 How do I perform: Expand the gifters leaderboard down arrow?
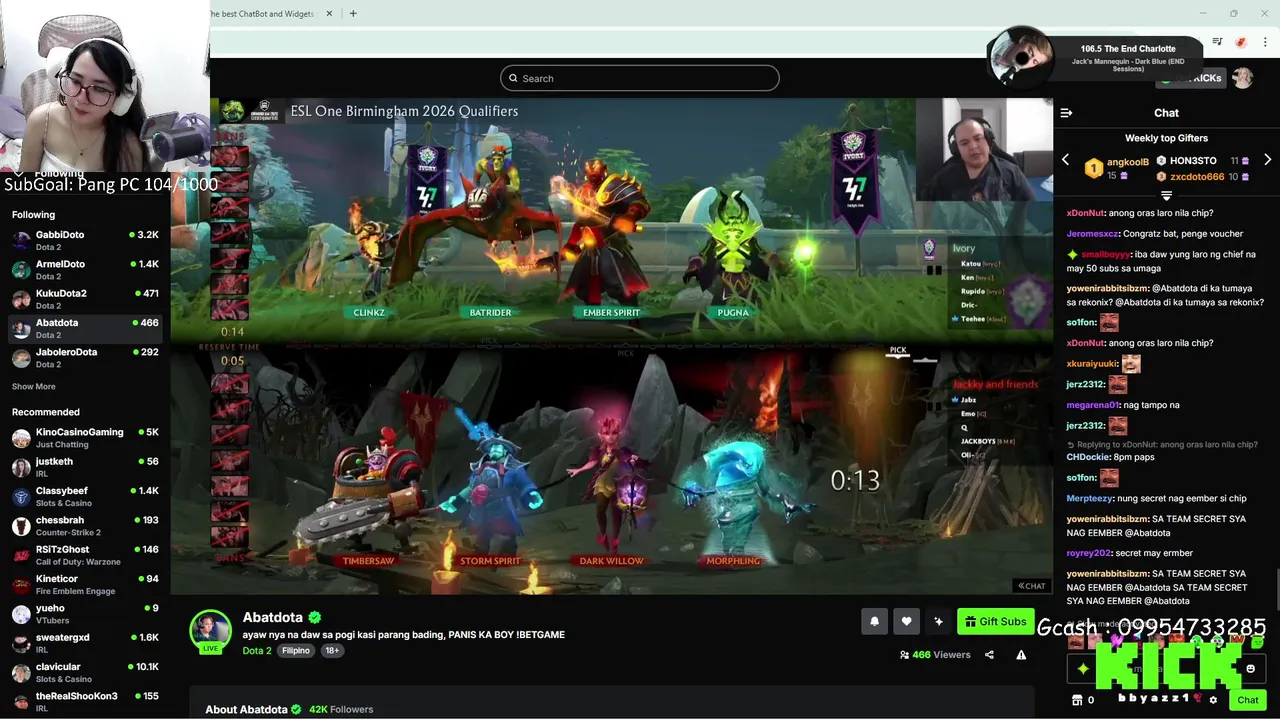[x=1166, y=195]
